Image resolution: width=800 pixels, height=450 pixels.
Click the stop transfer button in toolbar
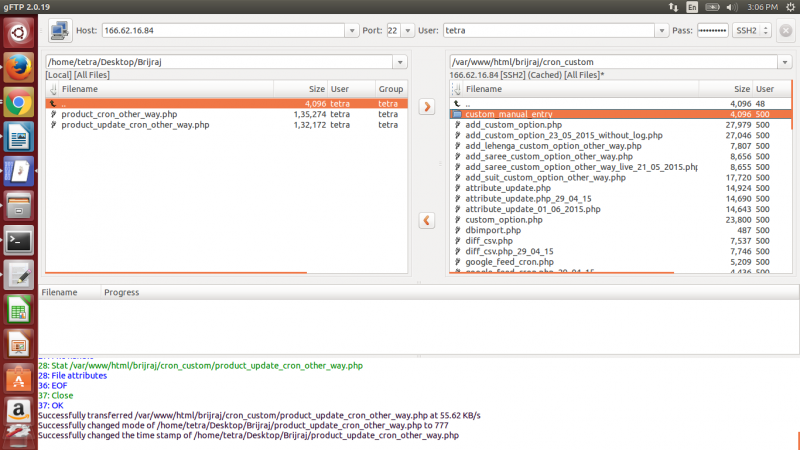click(786, 31)
